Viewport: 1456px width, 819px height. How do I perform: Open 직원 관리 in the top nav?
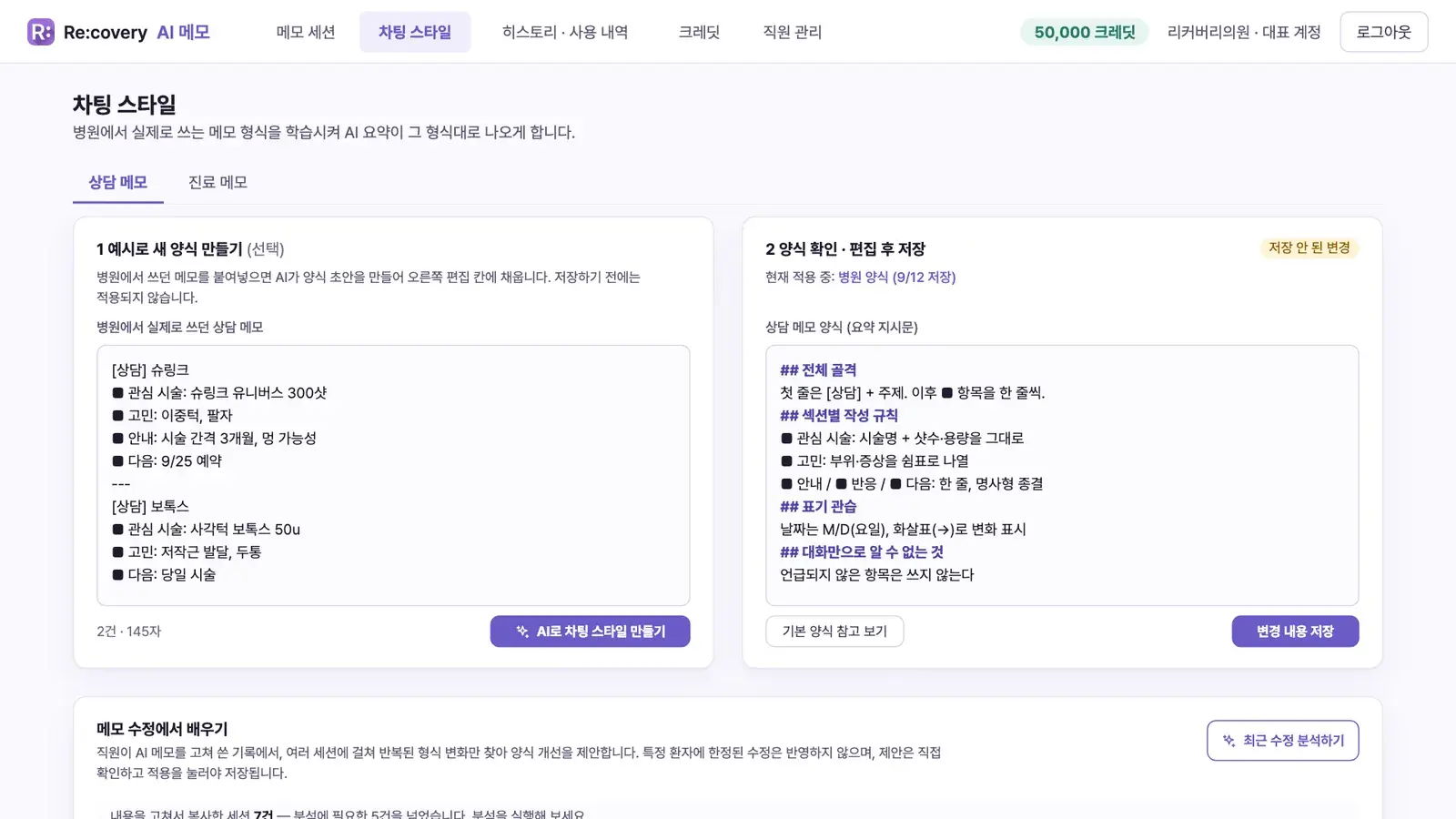pyautogui.click(x=793, y=32)
